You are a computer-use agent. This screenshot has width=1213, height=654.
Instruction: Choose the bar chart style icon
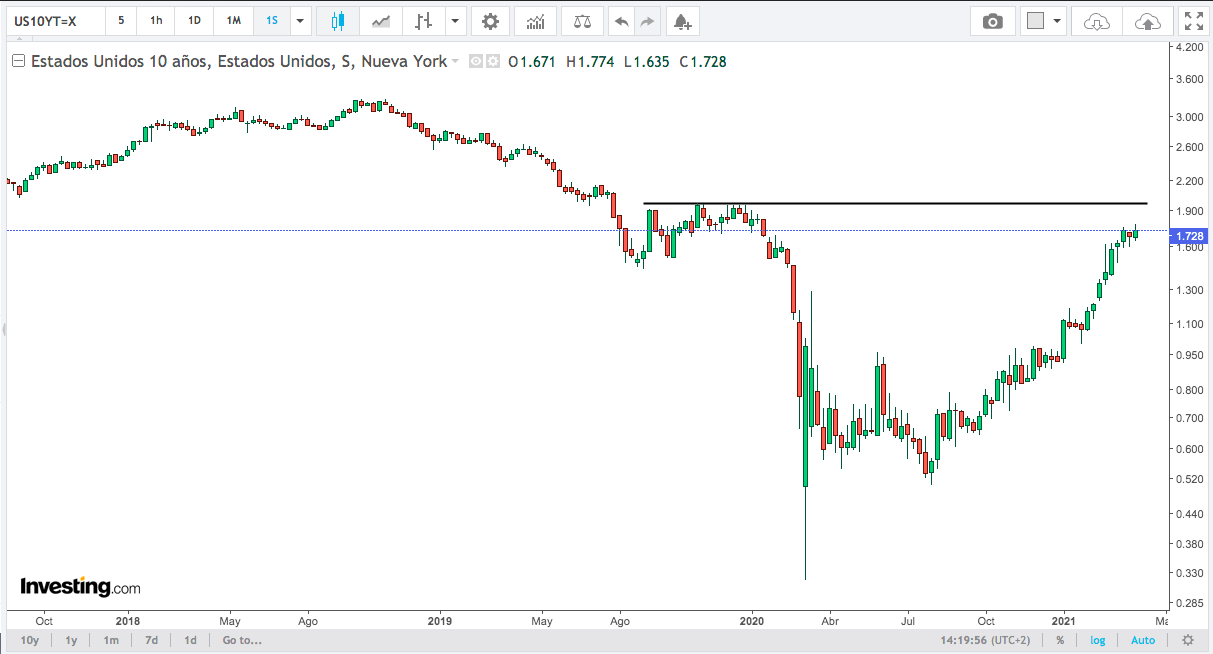point(424,21)
